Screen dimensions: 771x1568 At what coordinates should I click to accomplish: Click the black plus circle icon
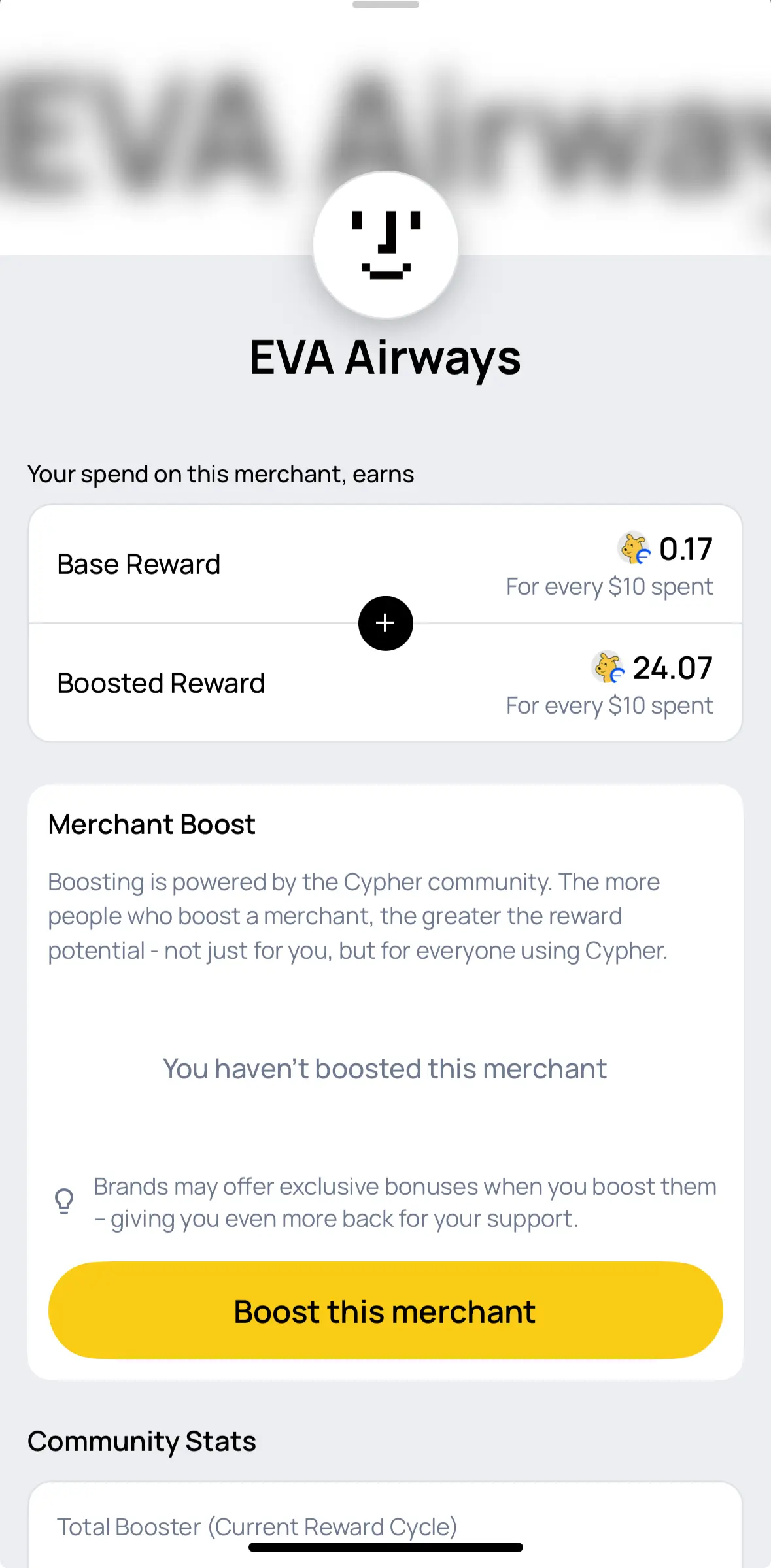point(385,624)
